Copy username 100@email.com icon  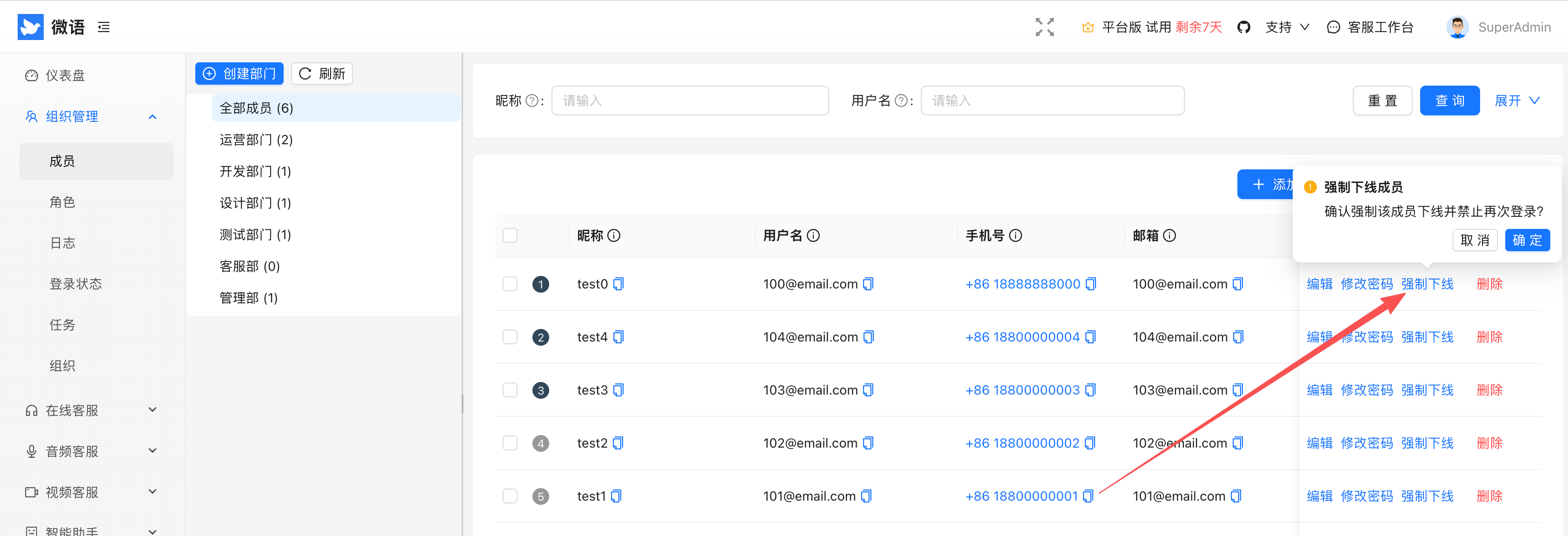869,284
